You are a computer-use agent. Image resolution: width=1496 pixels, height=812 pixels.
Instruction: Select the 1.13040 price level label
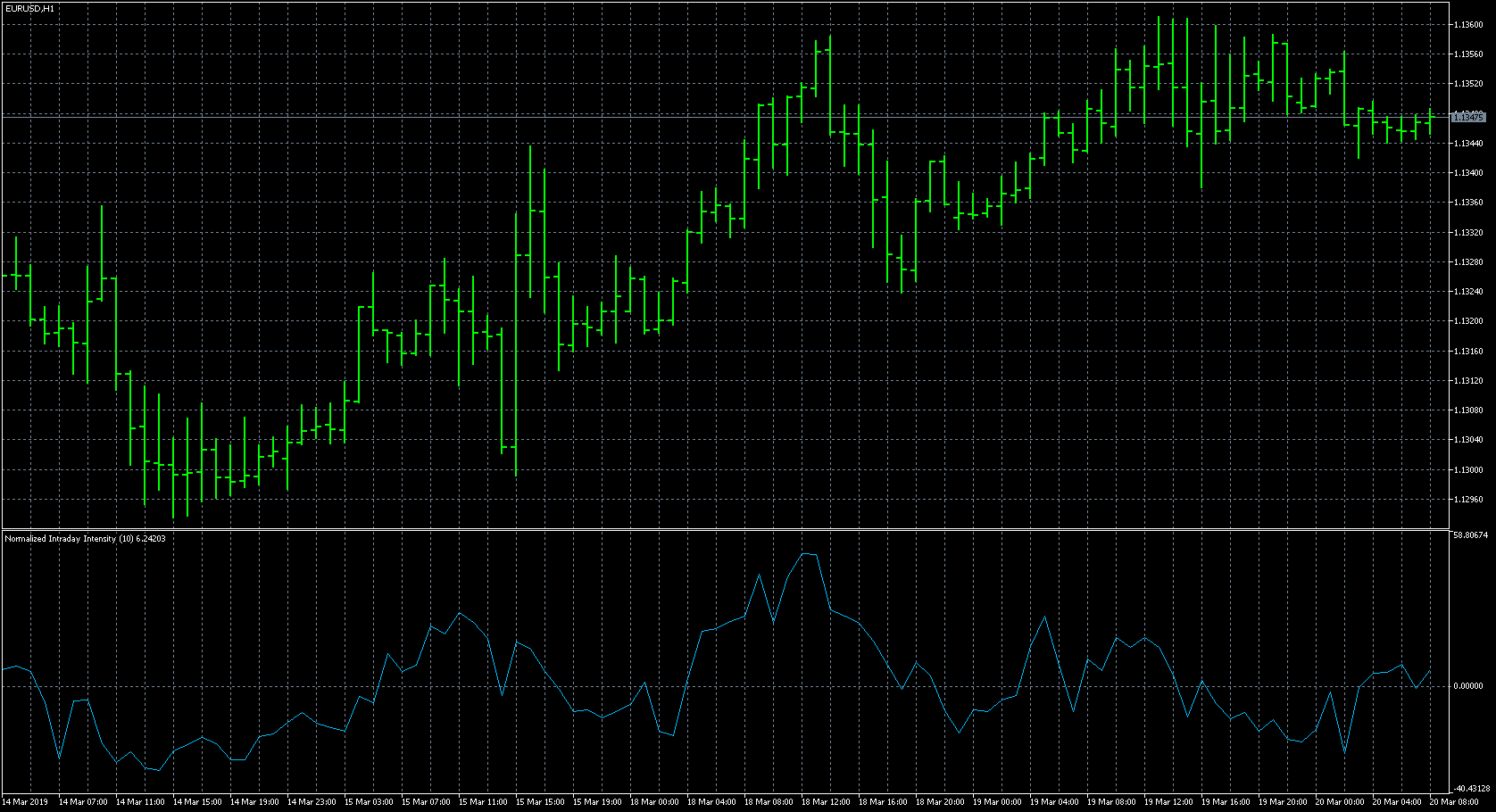coord(1468,440)
